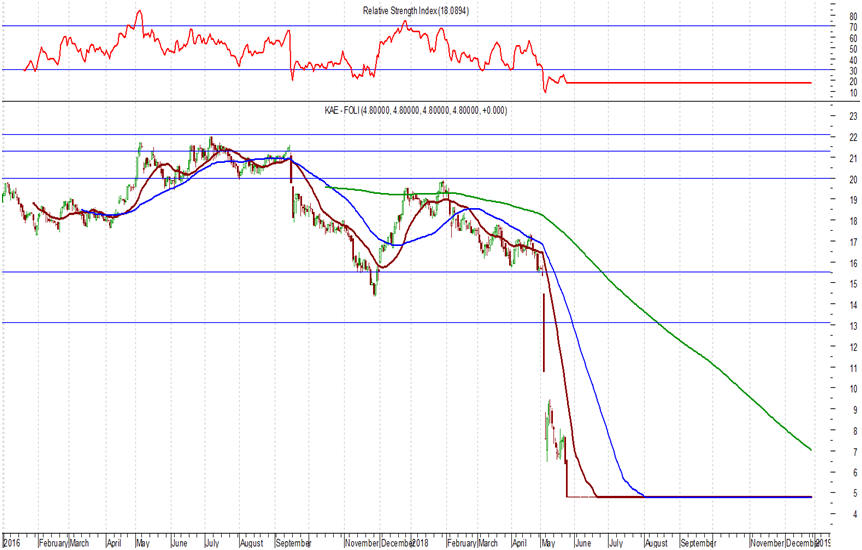Click the 18 price axis label
862x550 pixels.
[853, 221]
